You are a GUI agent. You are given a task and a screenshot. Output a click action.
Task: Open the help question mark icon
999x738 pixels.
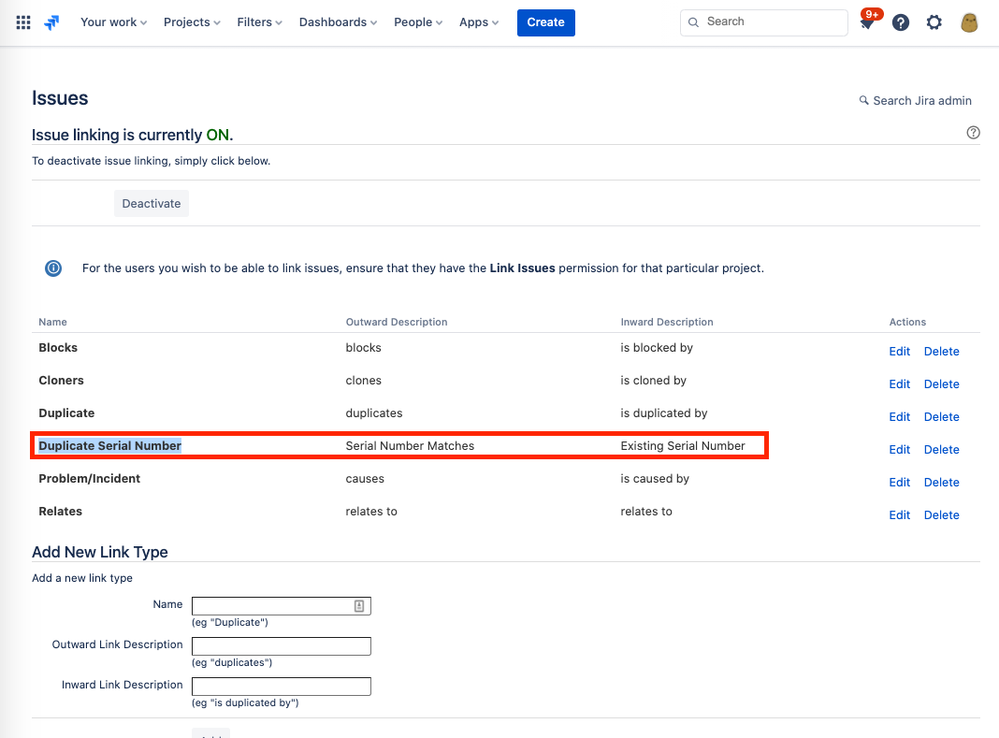(900, 23)
